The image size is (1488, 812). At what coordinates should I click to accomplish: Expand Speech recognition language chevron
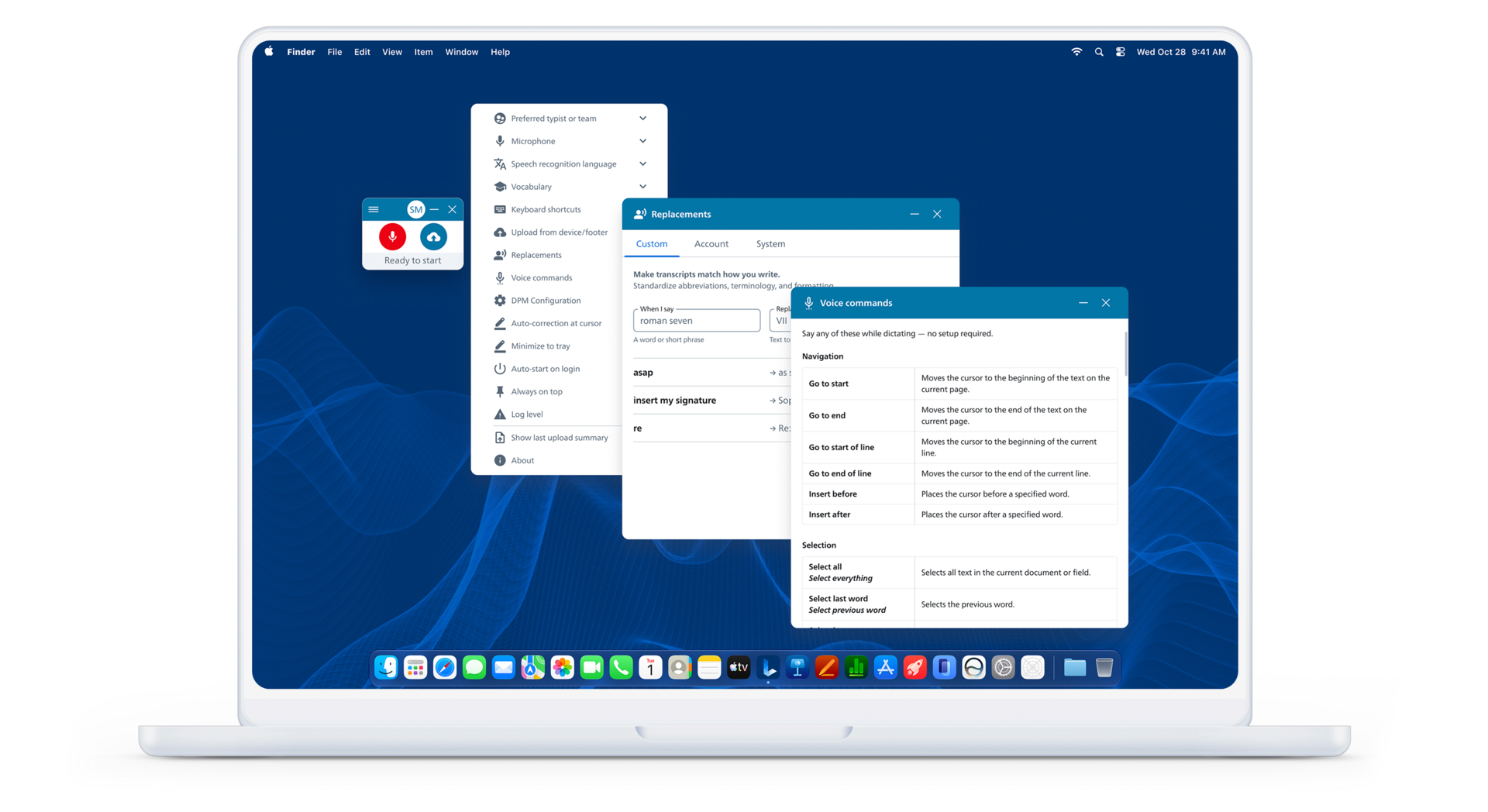click(x=642, y=163)
